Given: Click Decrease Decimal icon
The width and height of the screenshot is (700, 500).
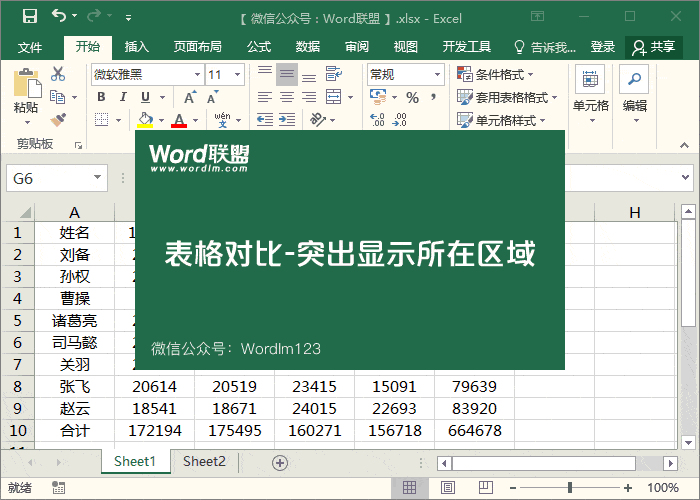Looking at the screenshot, I should pyautogui.click(x=400, y=120).
